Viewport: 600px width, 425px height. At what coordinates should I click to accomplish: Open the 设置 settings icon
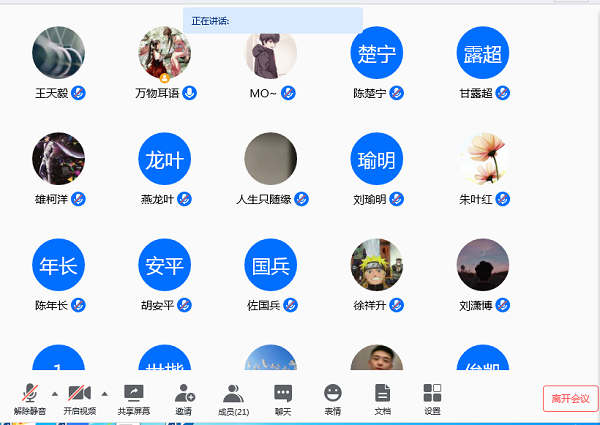432,397
